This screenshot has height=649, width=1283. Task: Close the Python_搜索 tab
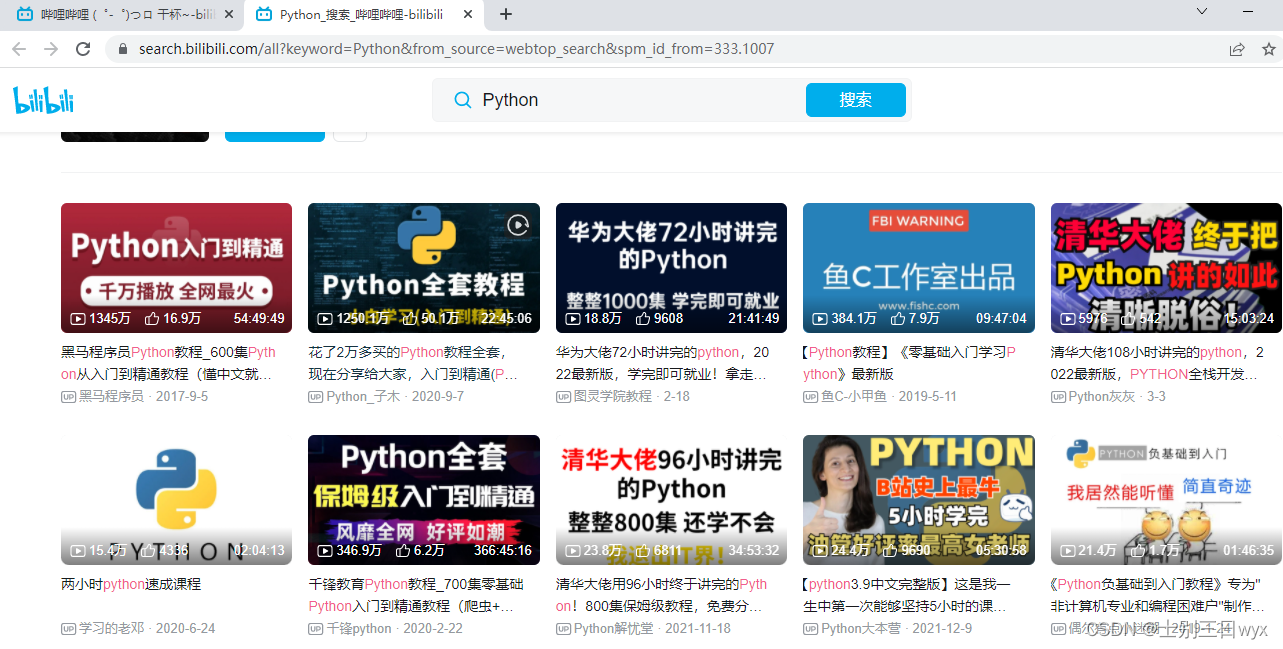466,14
